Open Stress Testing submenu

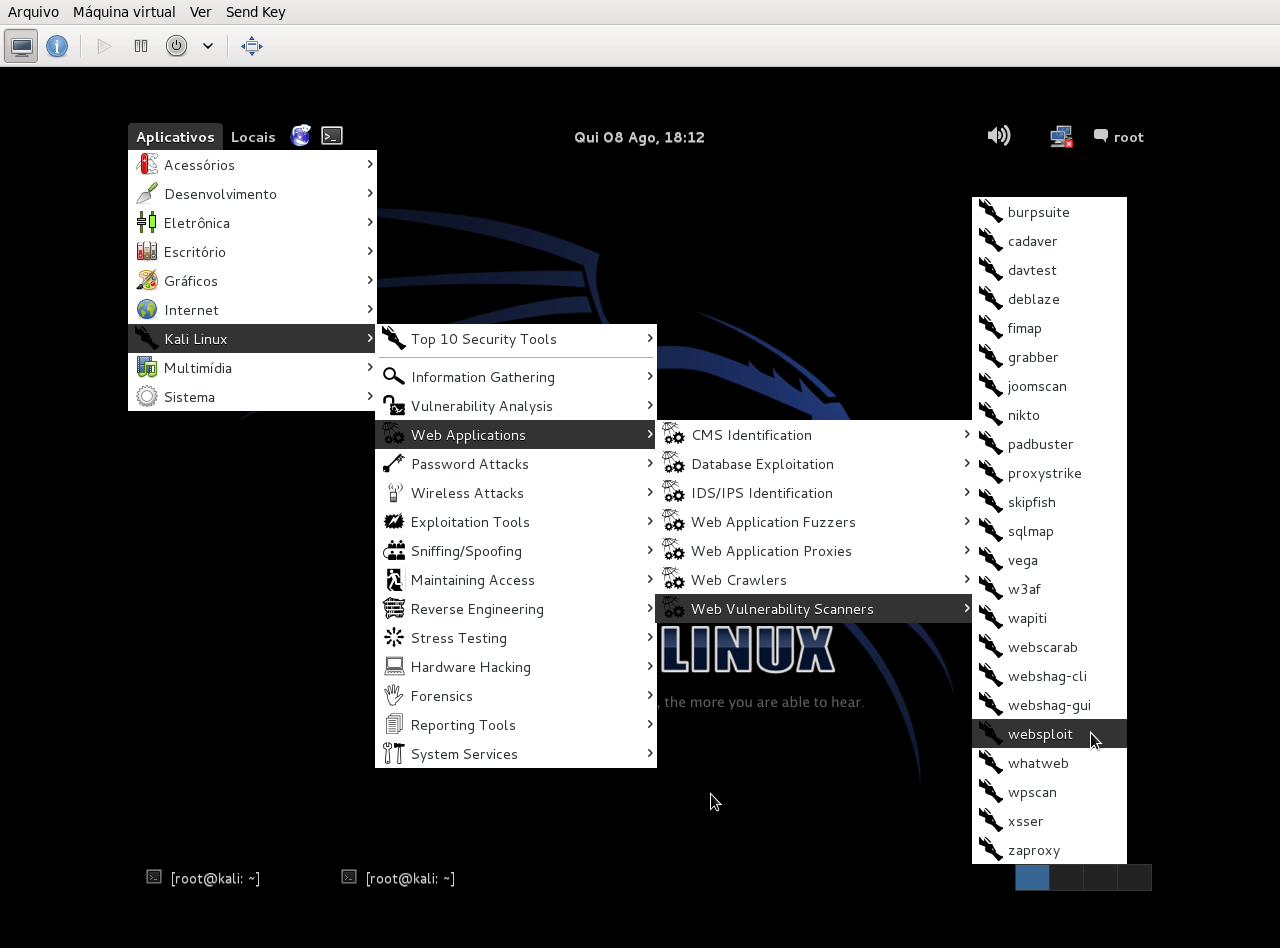(516, 638)
